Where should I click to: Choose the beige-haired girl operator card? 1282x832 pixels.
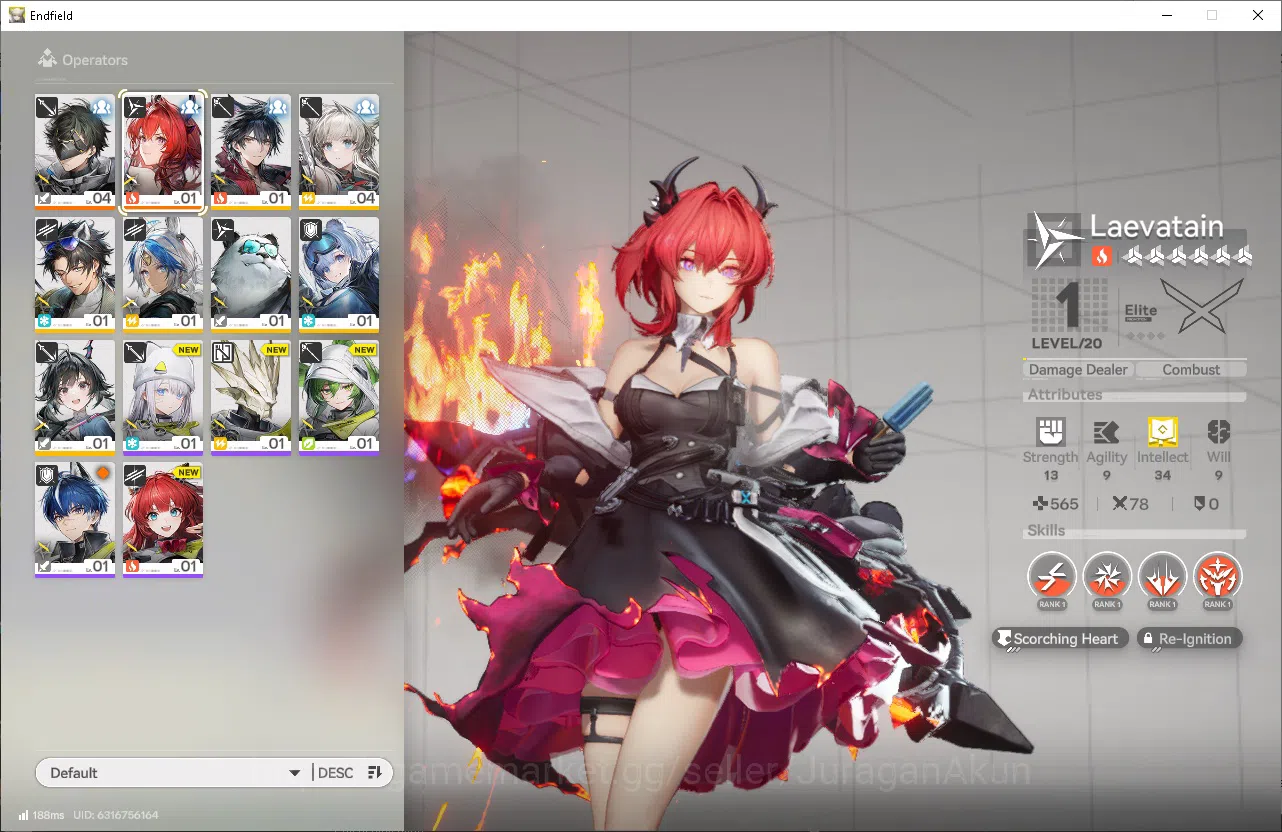click(x=339, y=150)
